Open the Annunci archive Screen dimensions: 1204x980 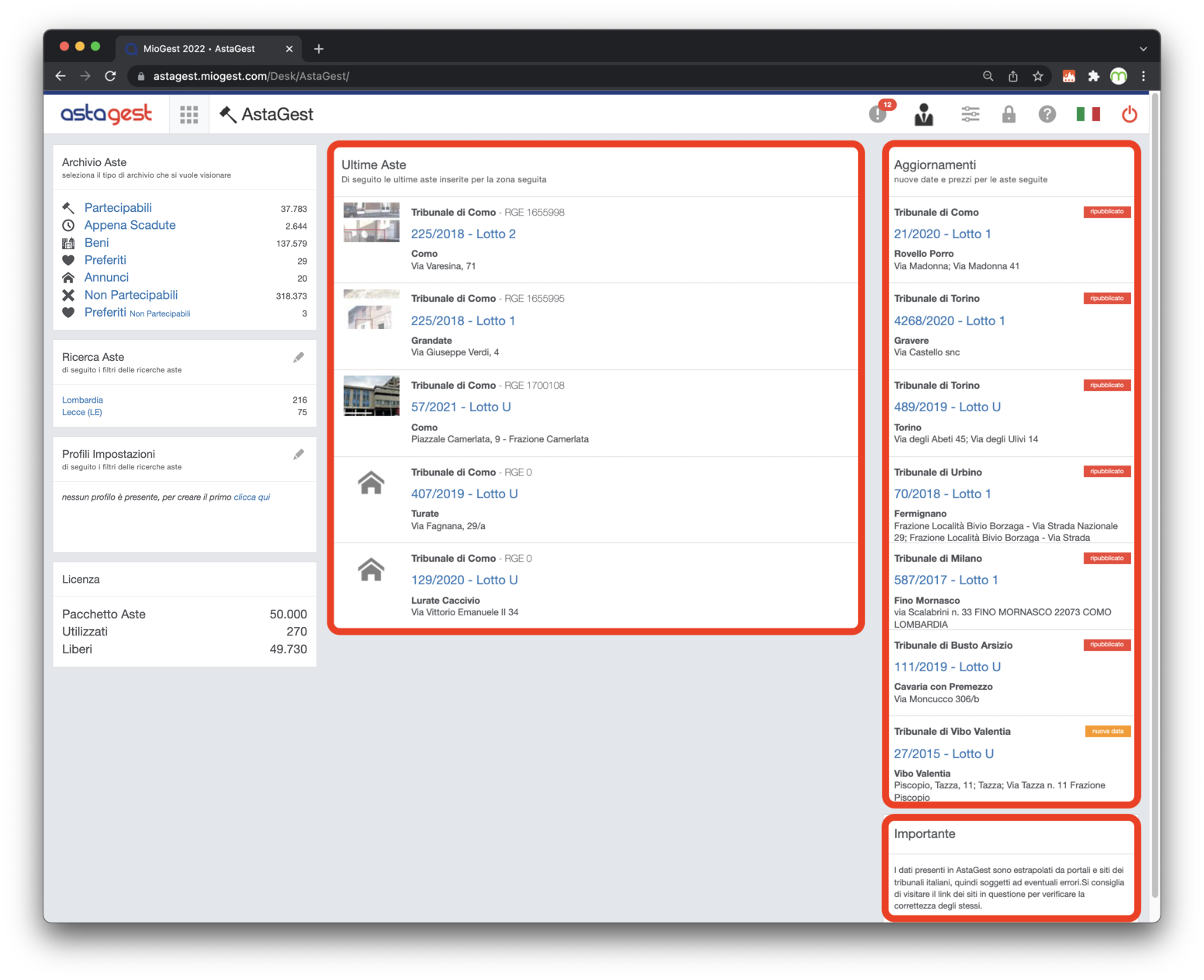pos(106,278)
